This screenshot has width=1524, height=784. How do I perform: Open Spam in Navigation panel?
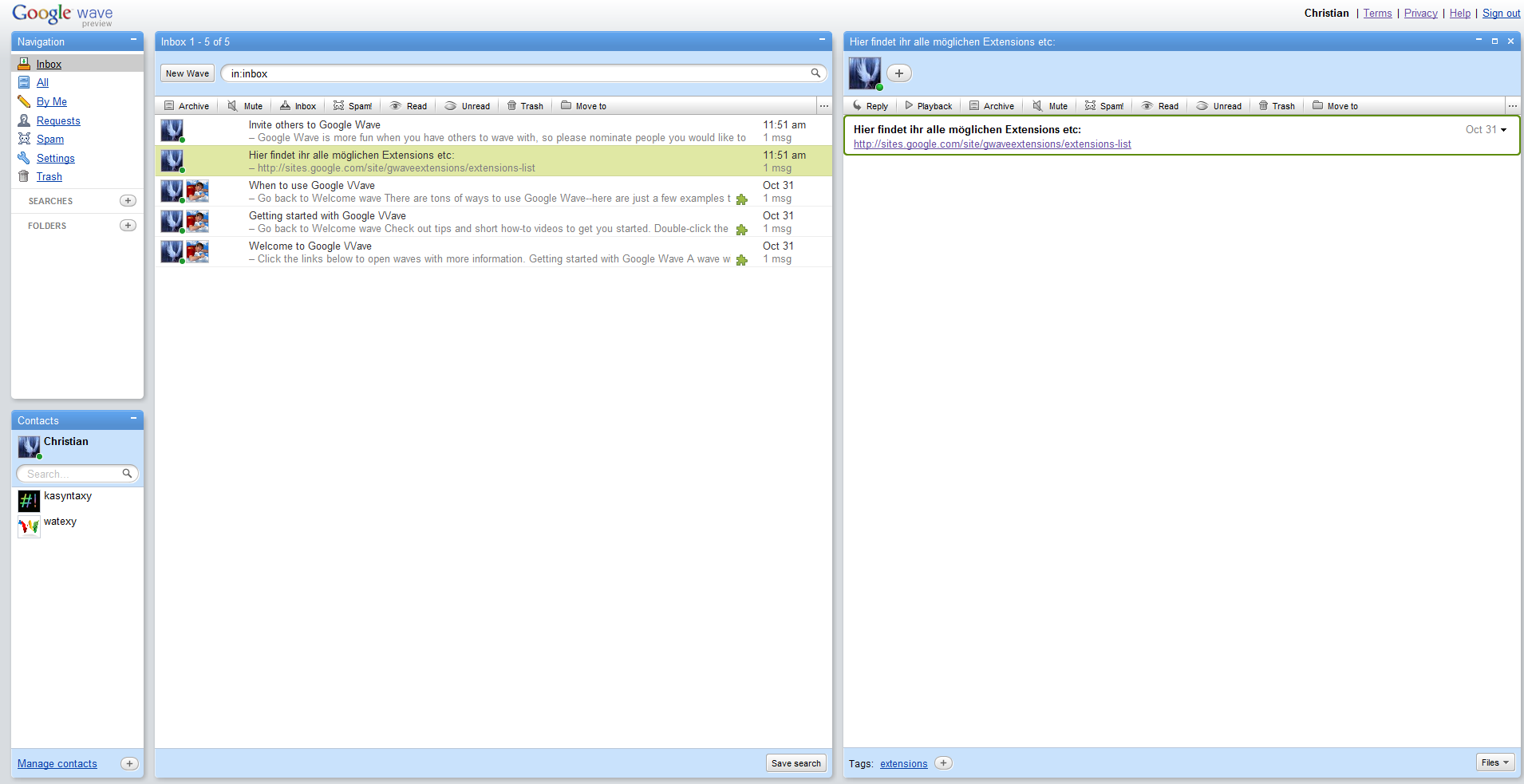click(x=50, y=140)
